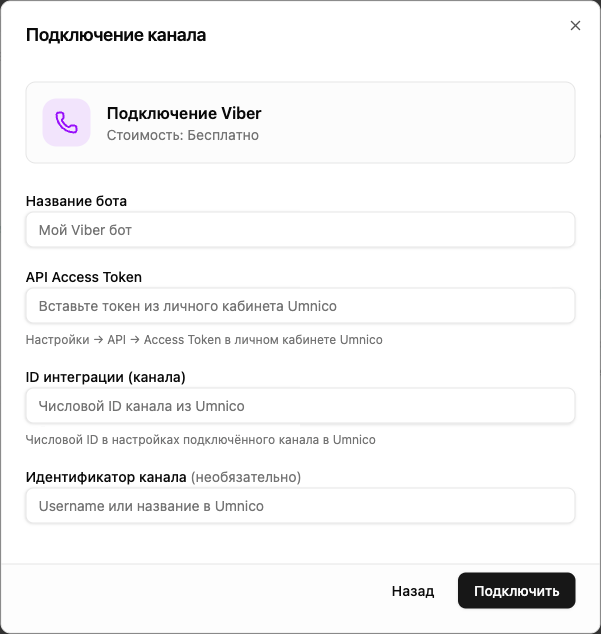The height and width of the screenshot is (634, 601).
Task: Click the 'Стоимость: Бесплатно' text
Action: (183, 135)
